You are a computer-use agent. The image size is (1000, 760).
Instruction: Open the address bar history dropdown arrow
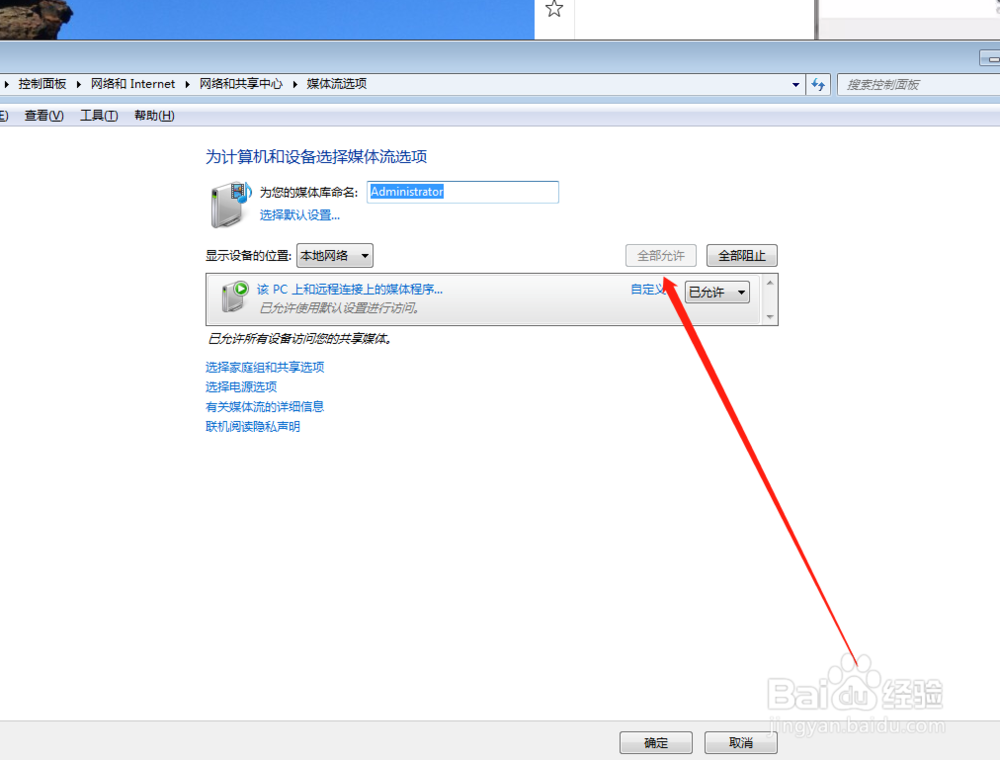pos(795,84)
